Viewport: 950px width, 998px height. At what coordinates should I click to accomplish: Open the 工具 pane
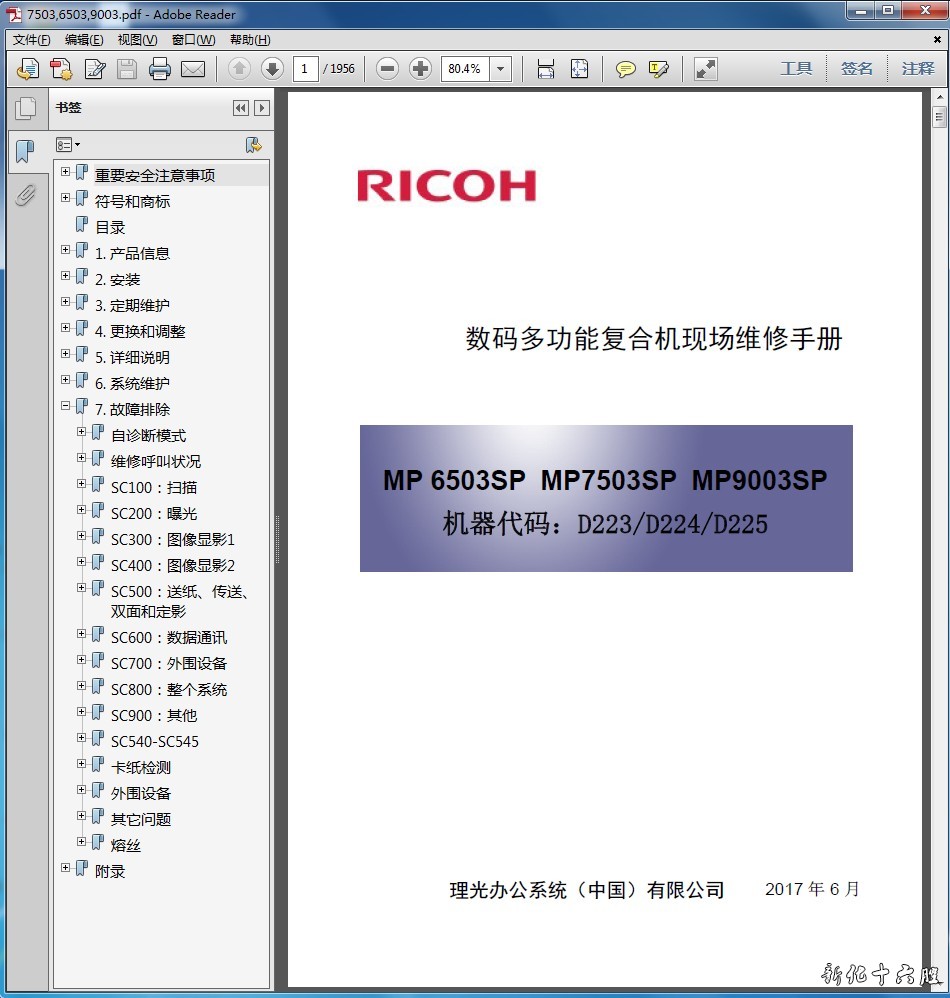click(x=796, y=69)
